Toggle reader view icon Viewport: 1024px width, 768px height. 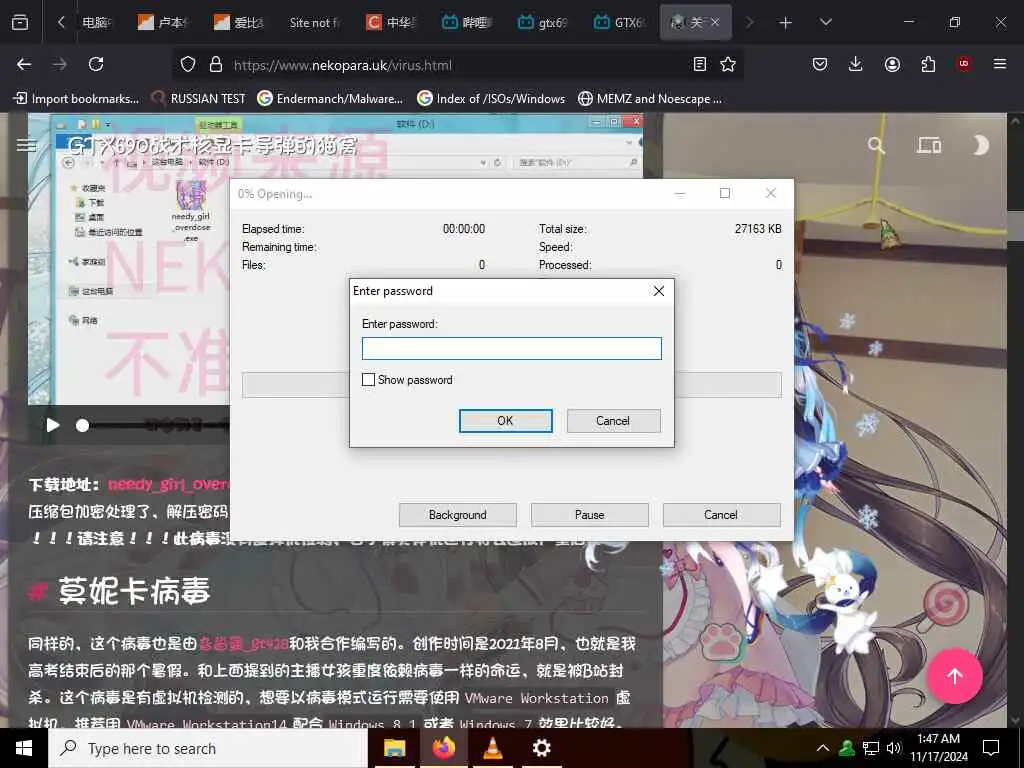click(699, 64)
